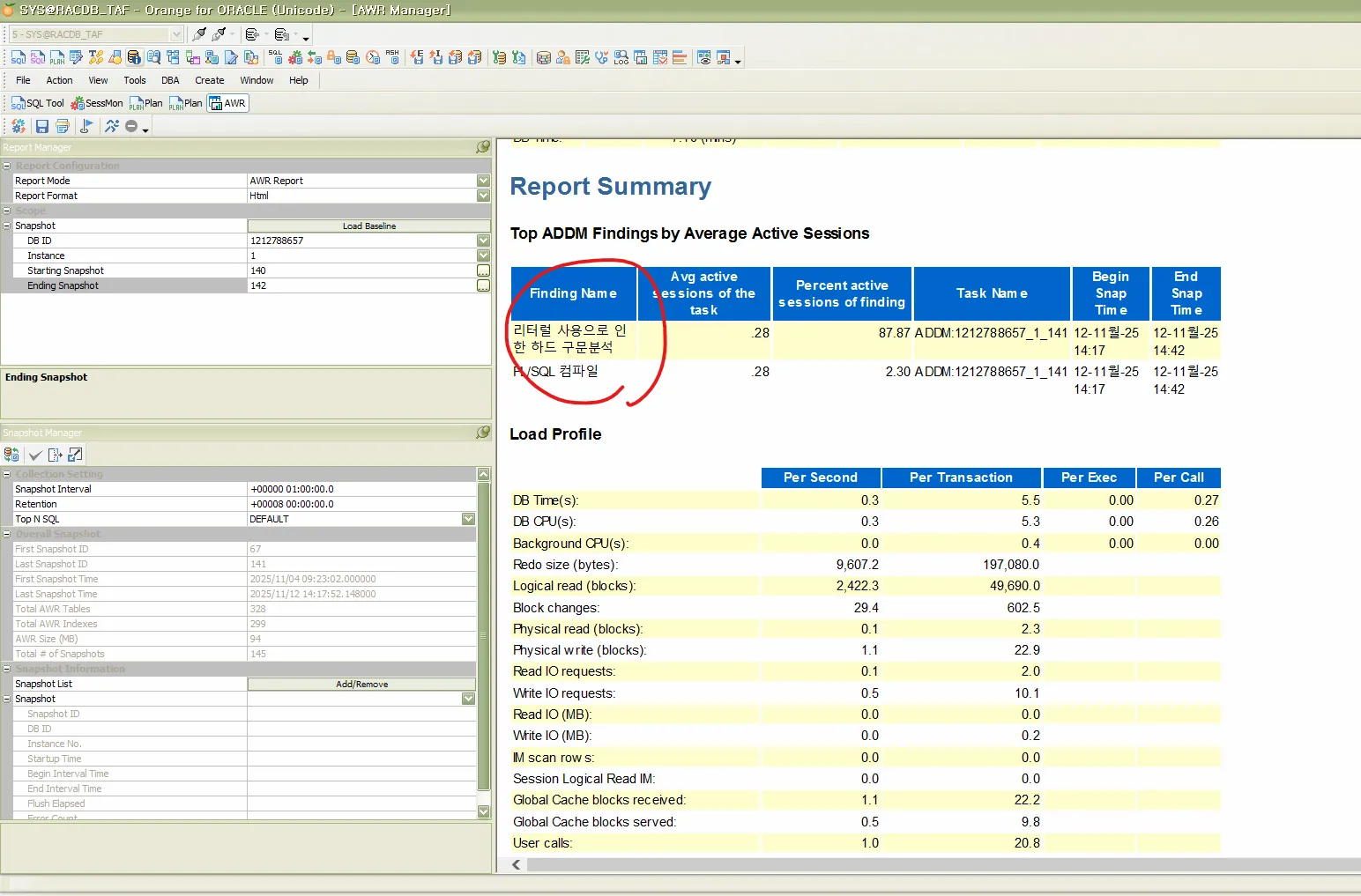Screen dimensions: 1361x896
Task: Open the DB ID dropdown
Action: pos(483,241)
